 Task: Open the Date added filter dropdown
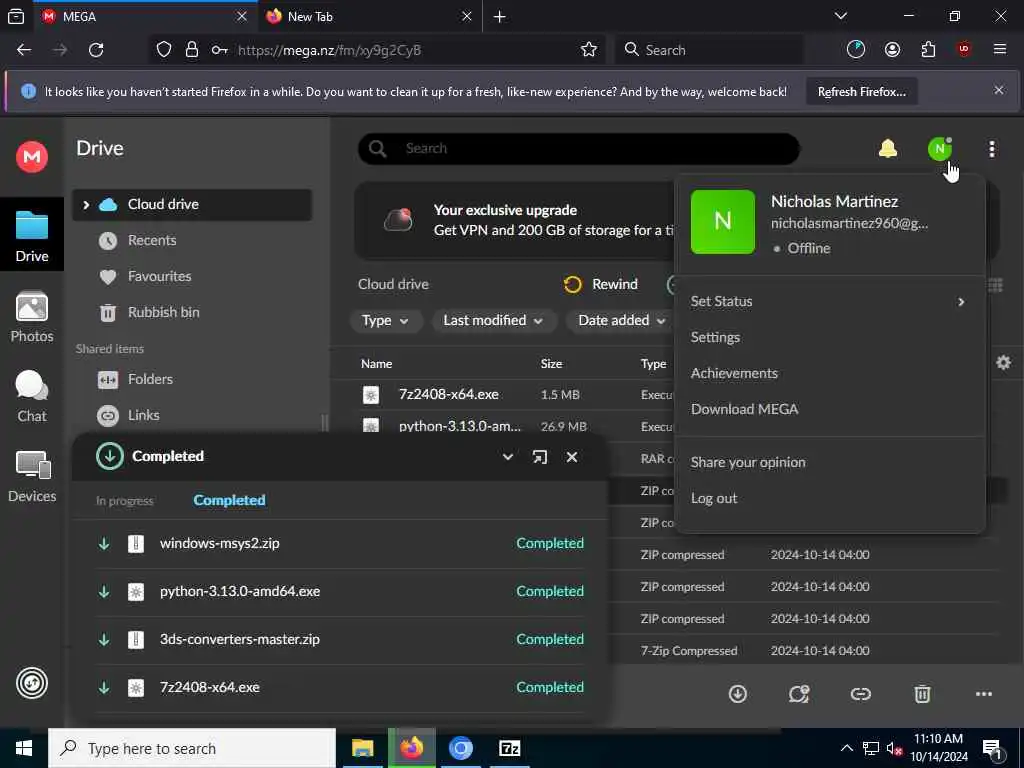(621, 321)
